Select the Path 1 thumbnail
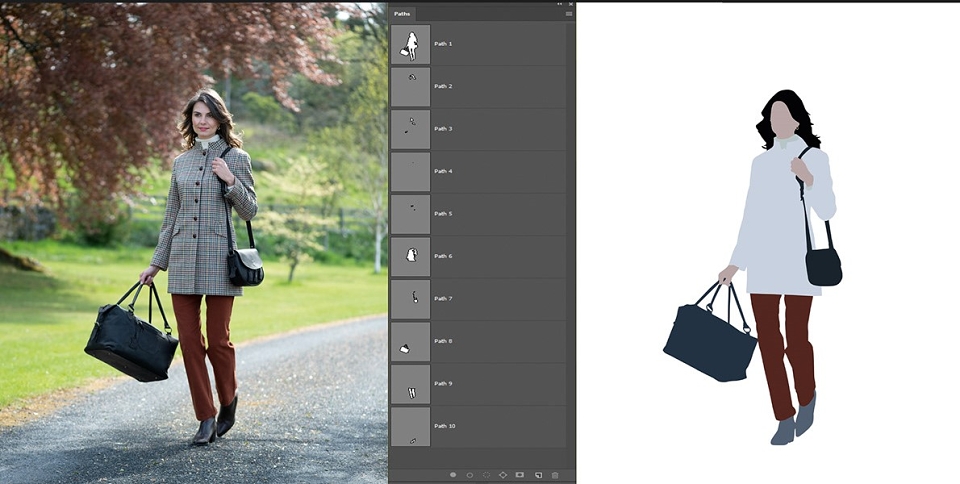 coord(411,45)
